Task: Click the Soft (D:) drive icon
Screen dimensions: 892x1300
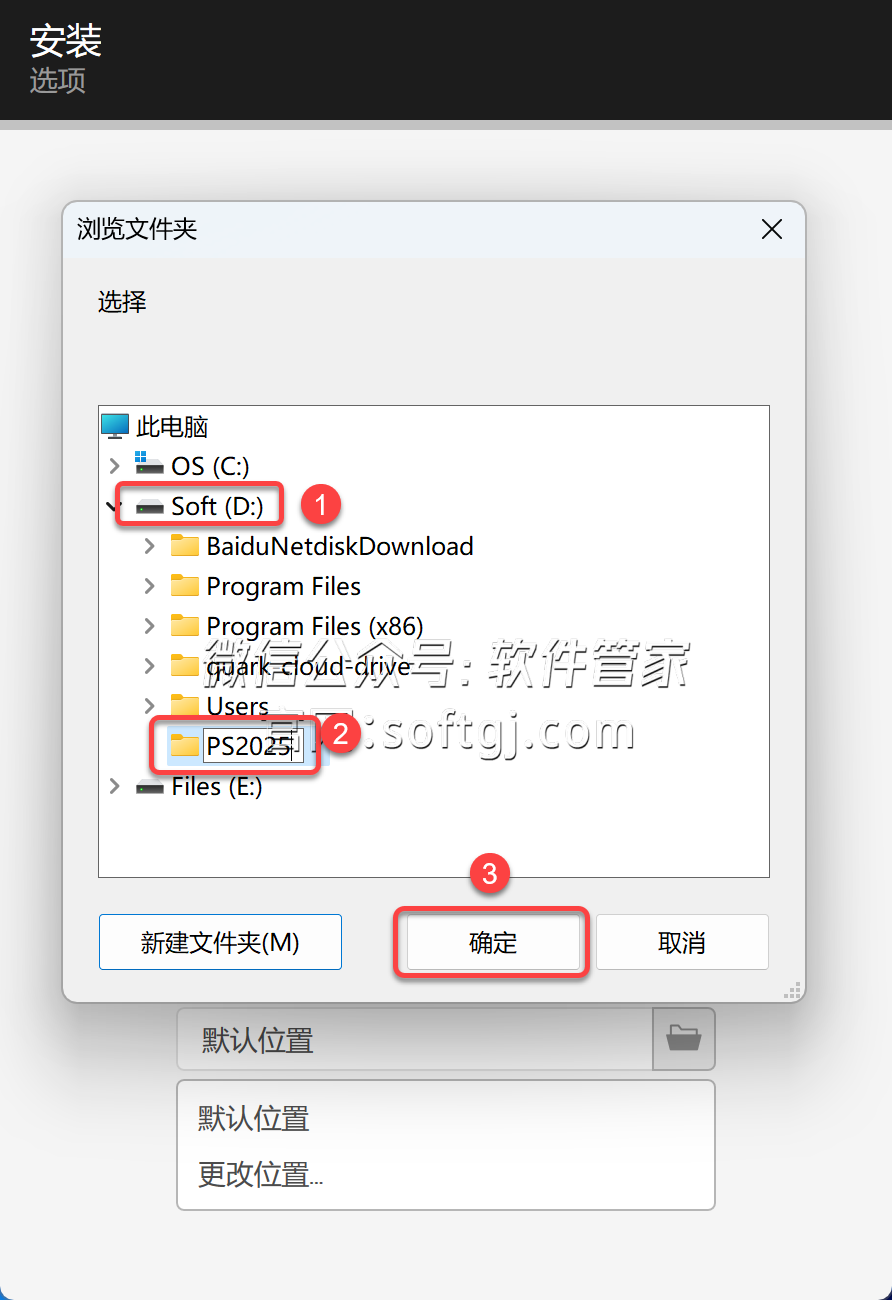Action: (x=150, y=507)
